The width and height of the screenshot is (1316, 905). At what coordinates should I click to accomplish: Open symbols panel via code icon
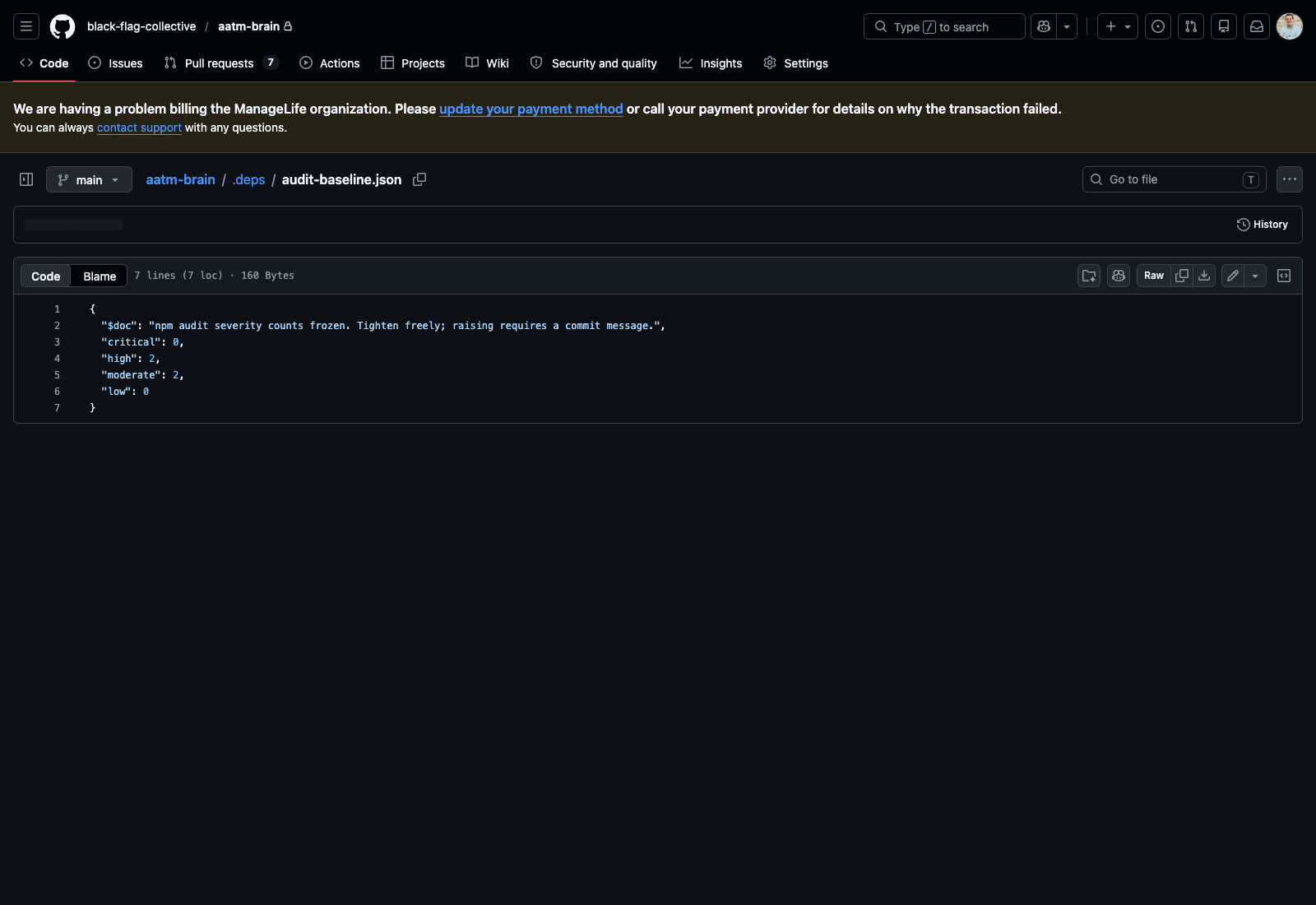1283,276
